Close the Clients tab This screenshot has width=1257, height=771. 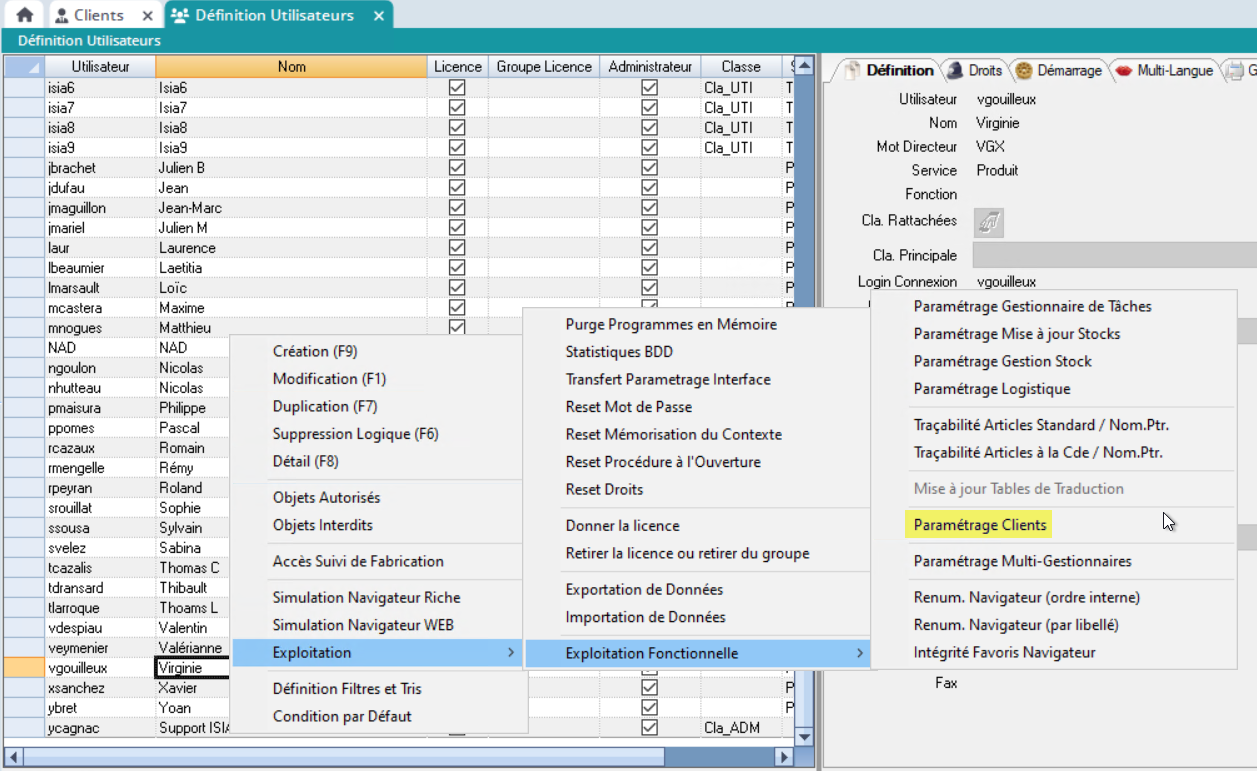tap(147, 16)
